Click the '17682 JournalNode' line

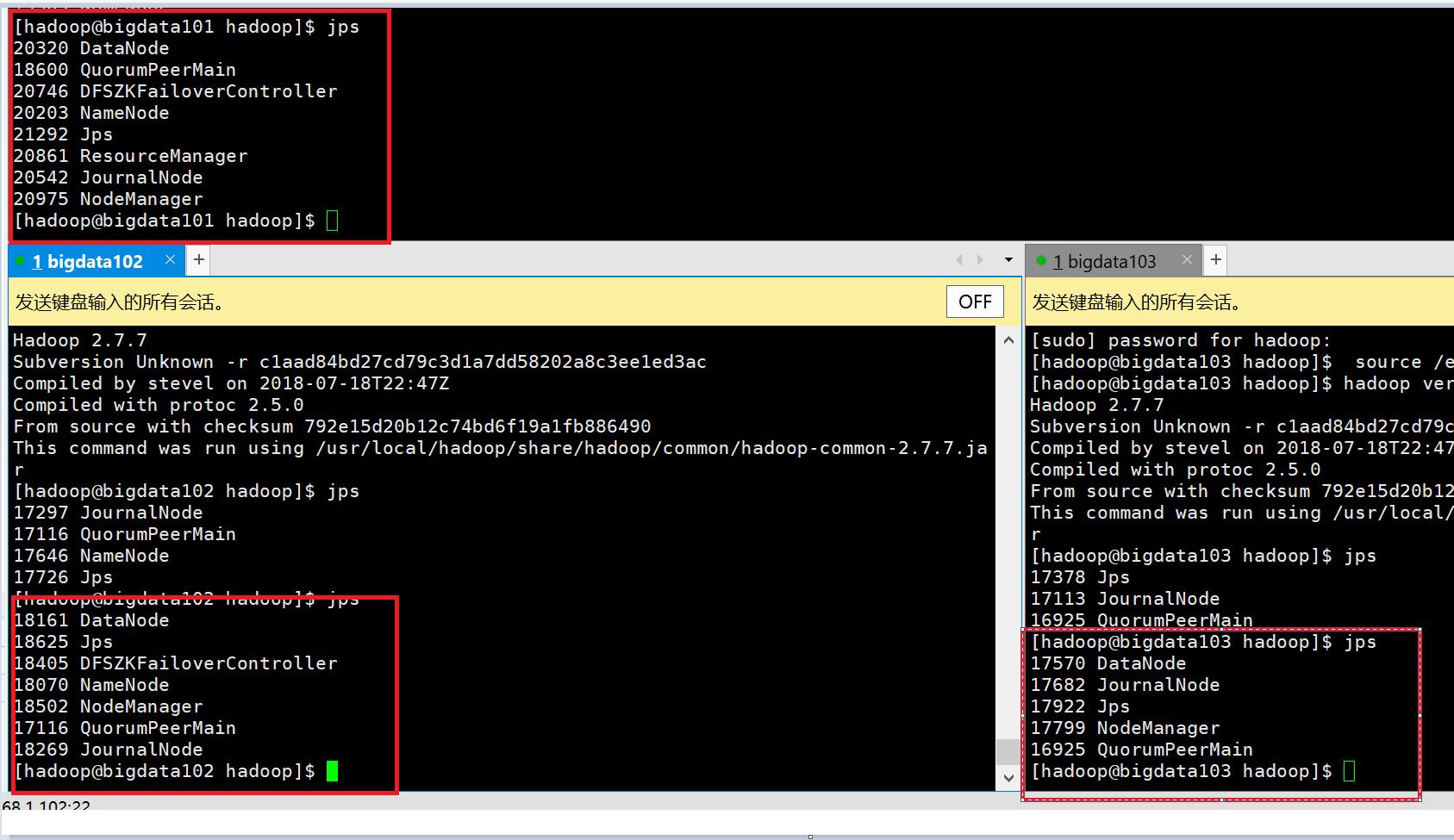(1125, 685)
